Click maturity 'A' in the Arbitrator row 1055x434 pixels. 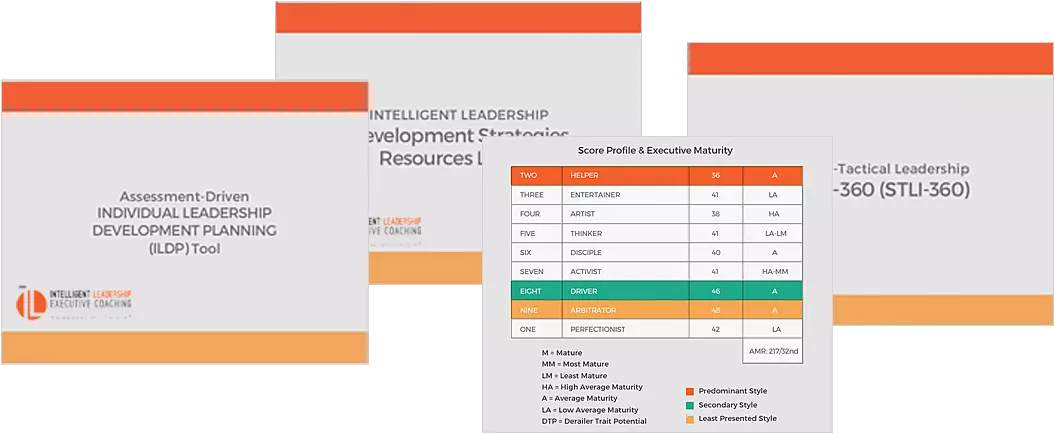click(772, 310)
